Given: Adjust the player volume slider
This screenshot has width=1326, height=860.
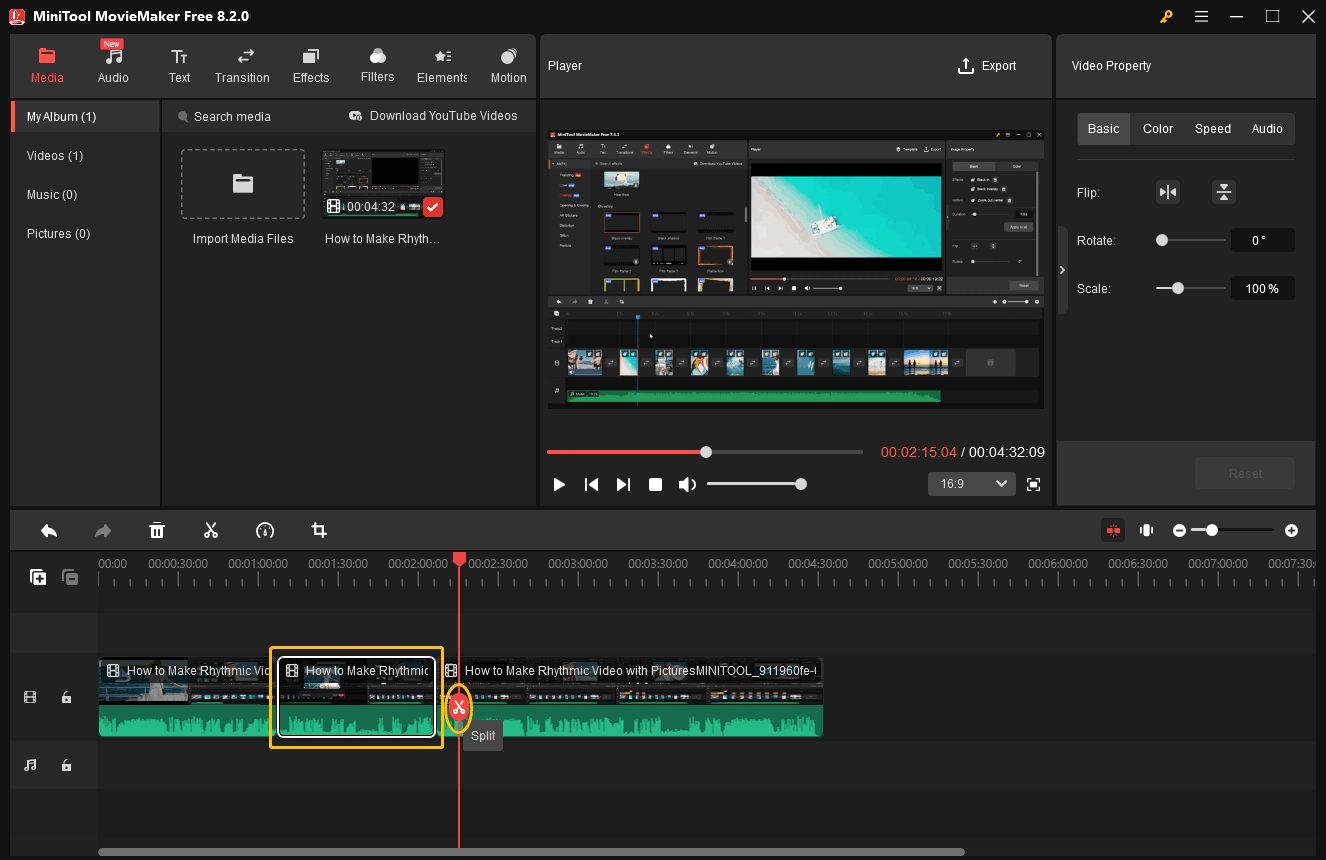Looking at the screenshot, I should coord(756,485).
